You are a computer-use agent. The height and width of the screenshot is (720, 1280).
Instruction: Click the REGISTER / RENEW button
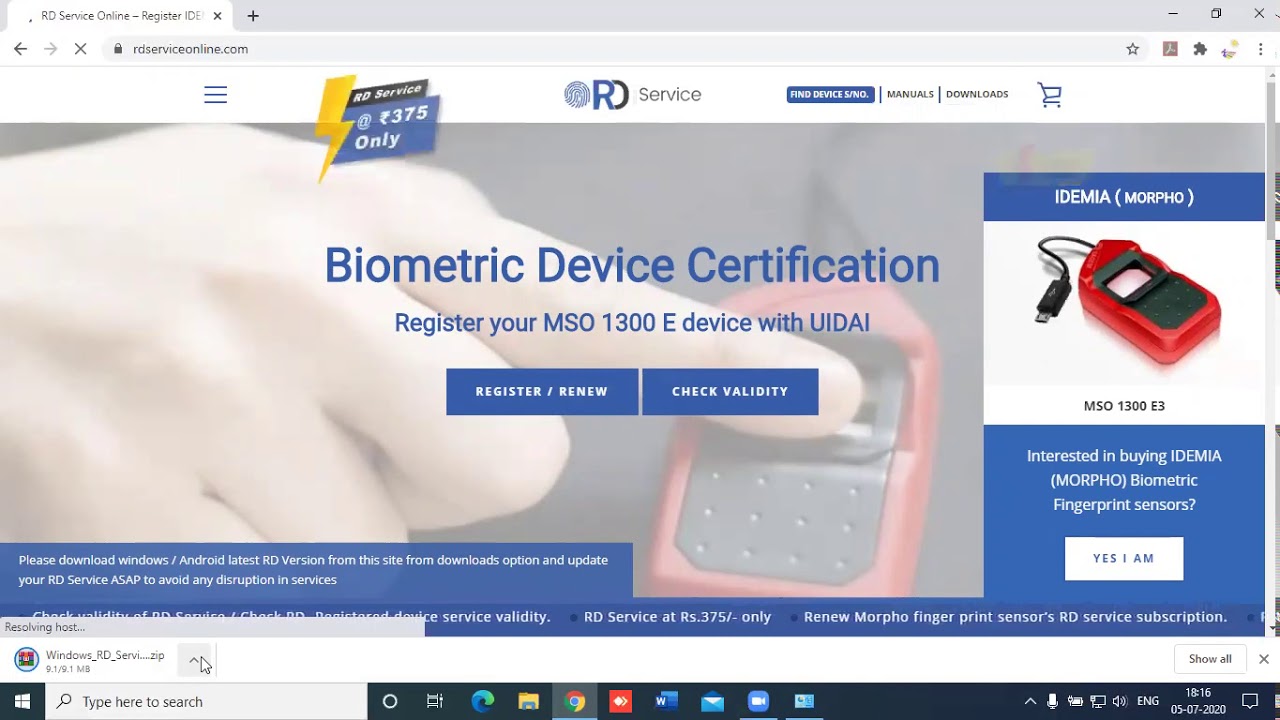[542, 392]
